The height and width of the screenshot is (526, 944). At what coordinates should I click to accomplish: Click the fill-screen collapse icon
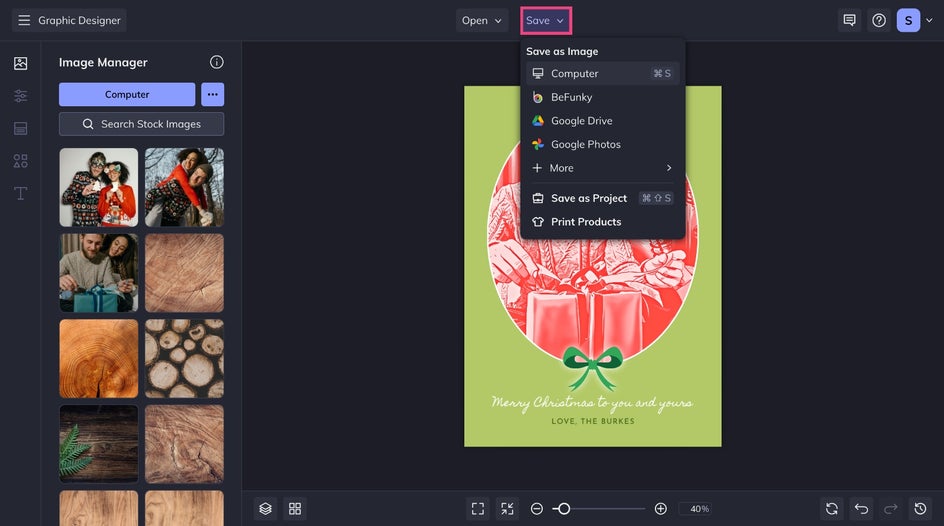point(508,509)
